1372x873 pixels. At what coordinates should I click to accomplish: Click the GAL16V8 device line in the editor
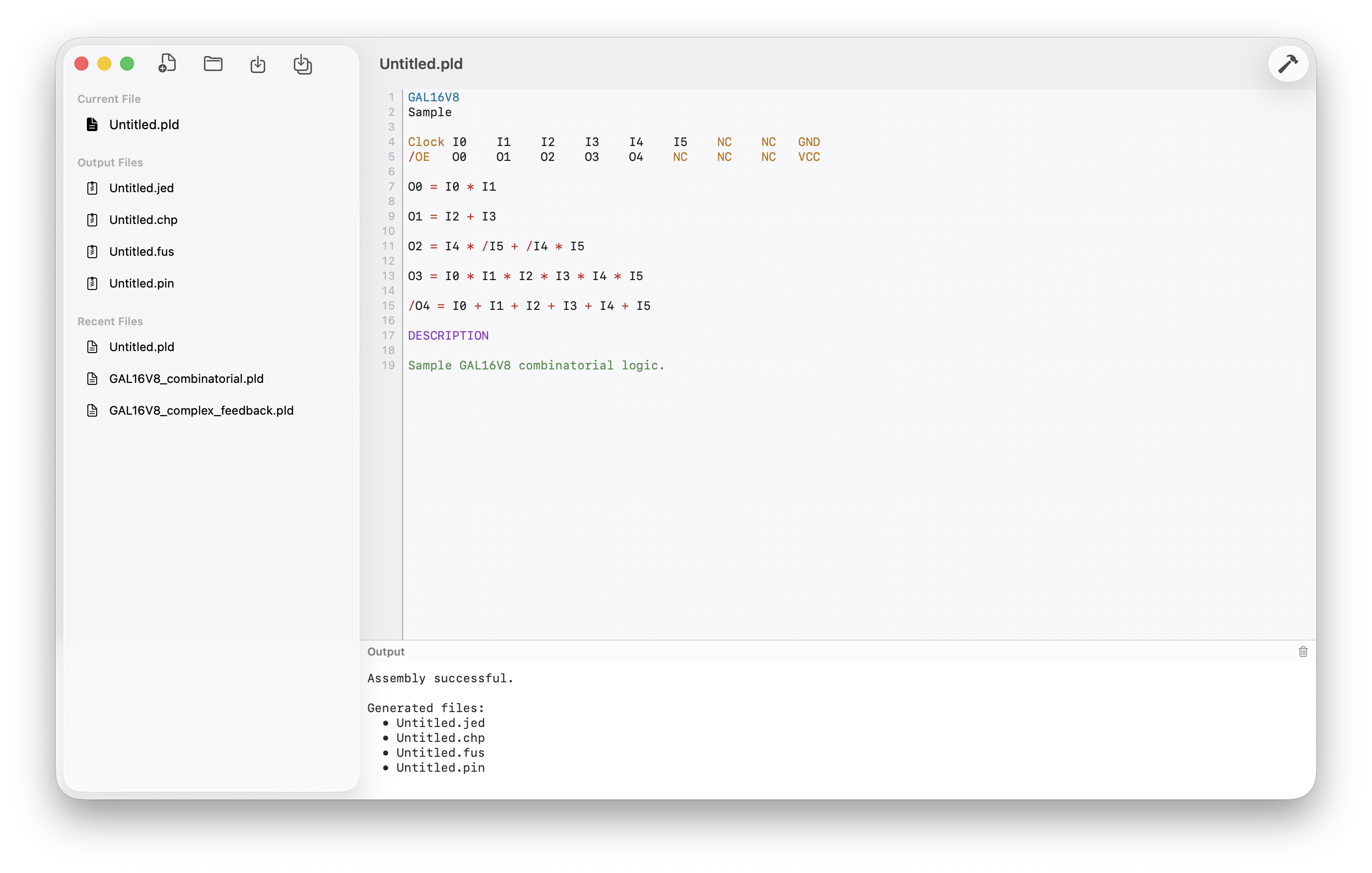433,97
